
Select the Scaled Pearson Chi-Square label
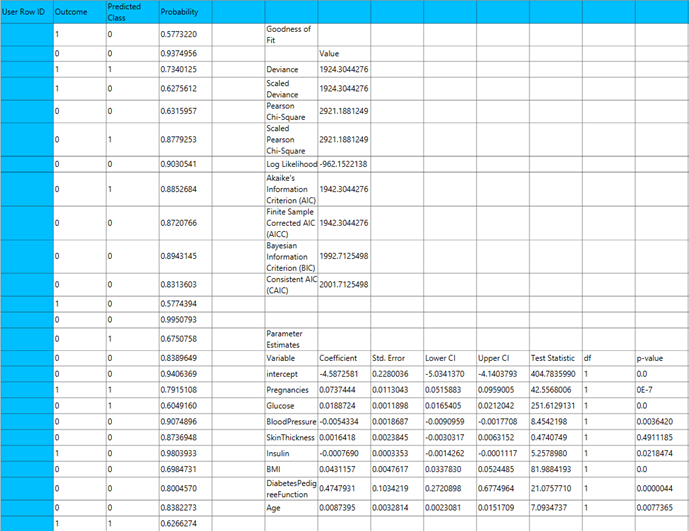291,139
